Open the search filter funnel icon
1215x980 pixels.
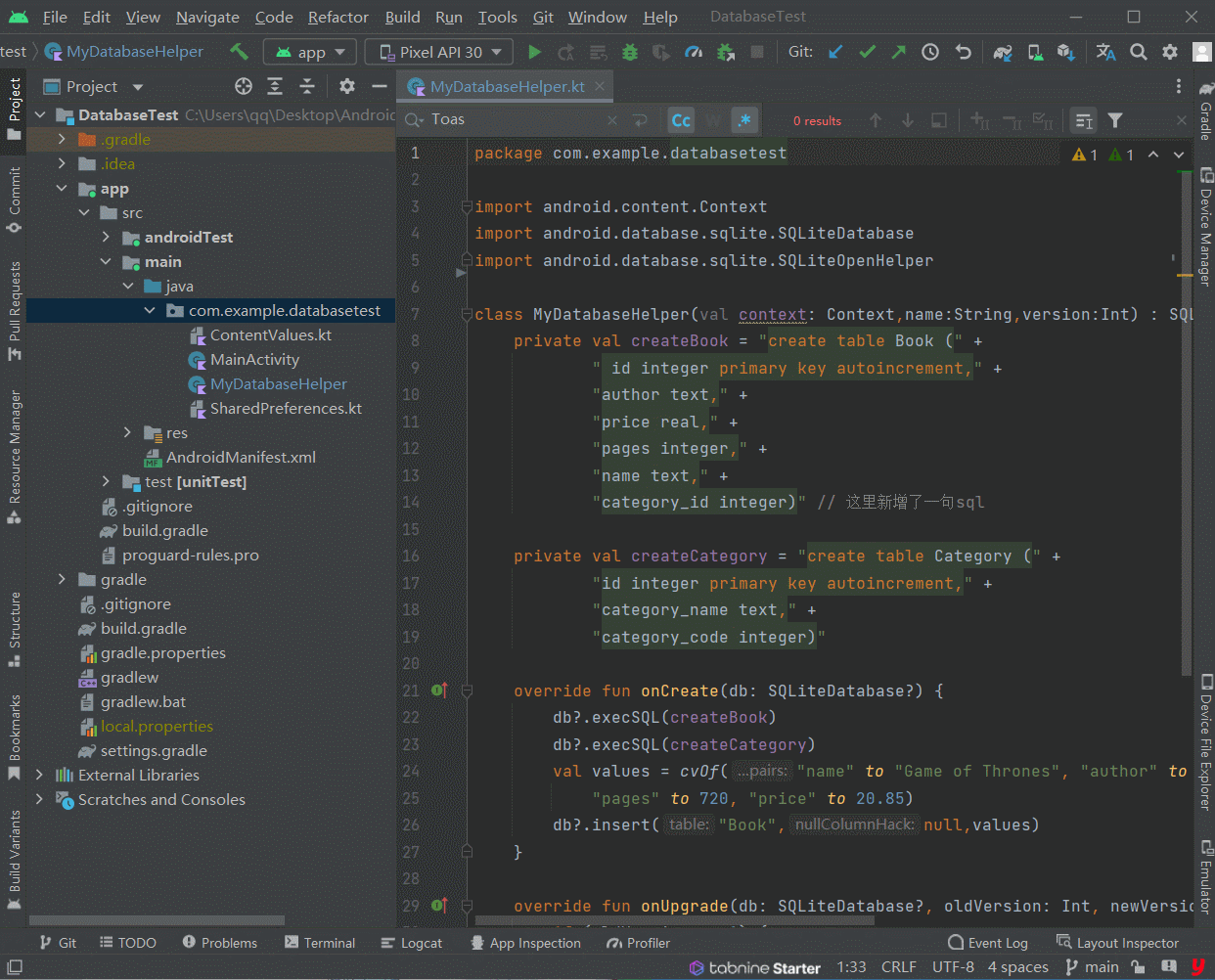tap(1115, 120)
